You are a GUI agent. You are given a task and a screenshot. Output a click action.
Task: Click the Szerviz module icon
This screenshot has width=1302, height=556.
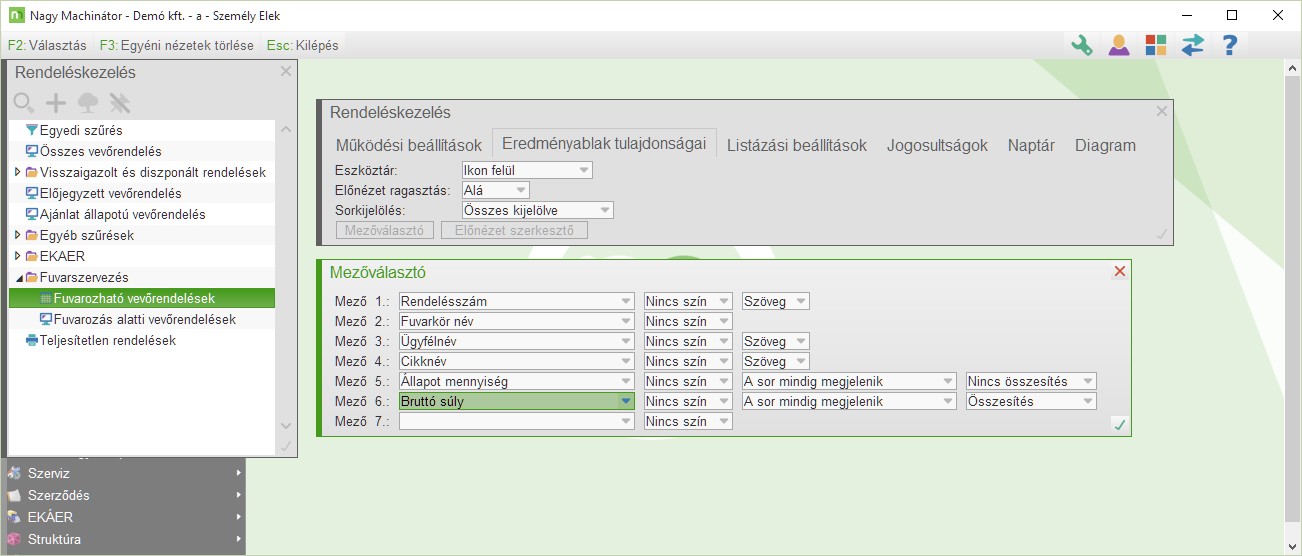pos(14,473)
